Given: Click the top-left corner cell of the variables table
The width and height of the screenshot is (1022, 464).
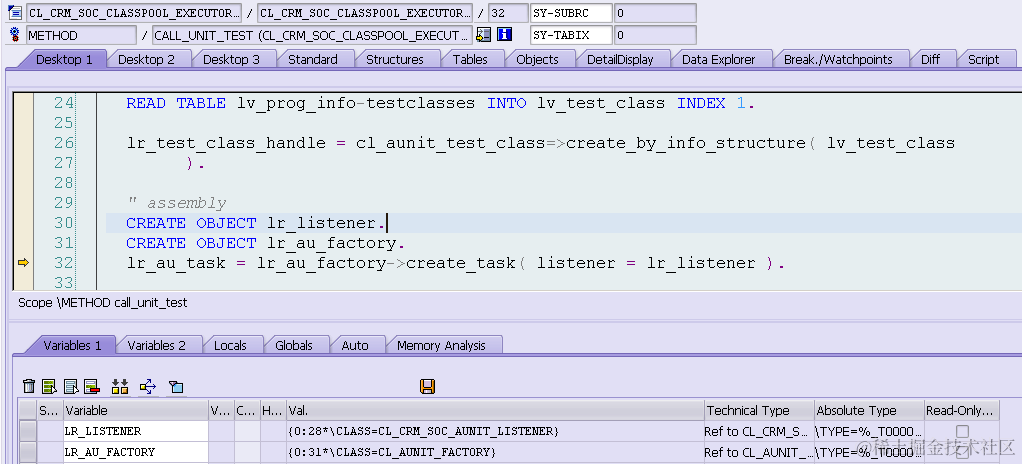Looking at the screenshot, I should tap(27, 411).
